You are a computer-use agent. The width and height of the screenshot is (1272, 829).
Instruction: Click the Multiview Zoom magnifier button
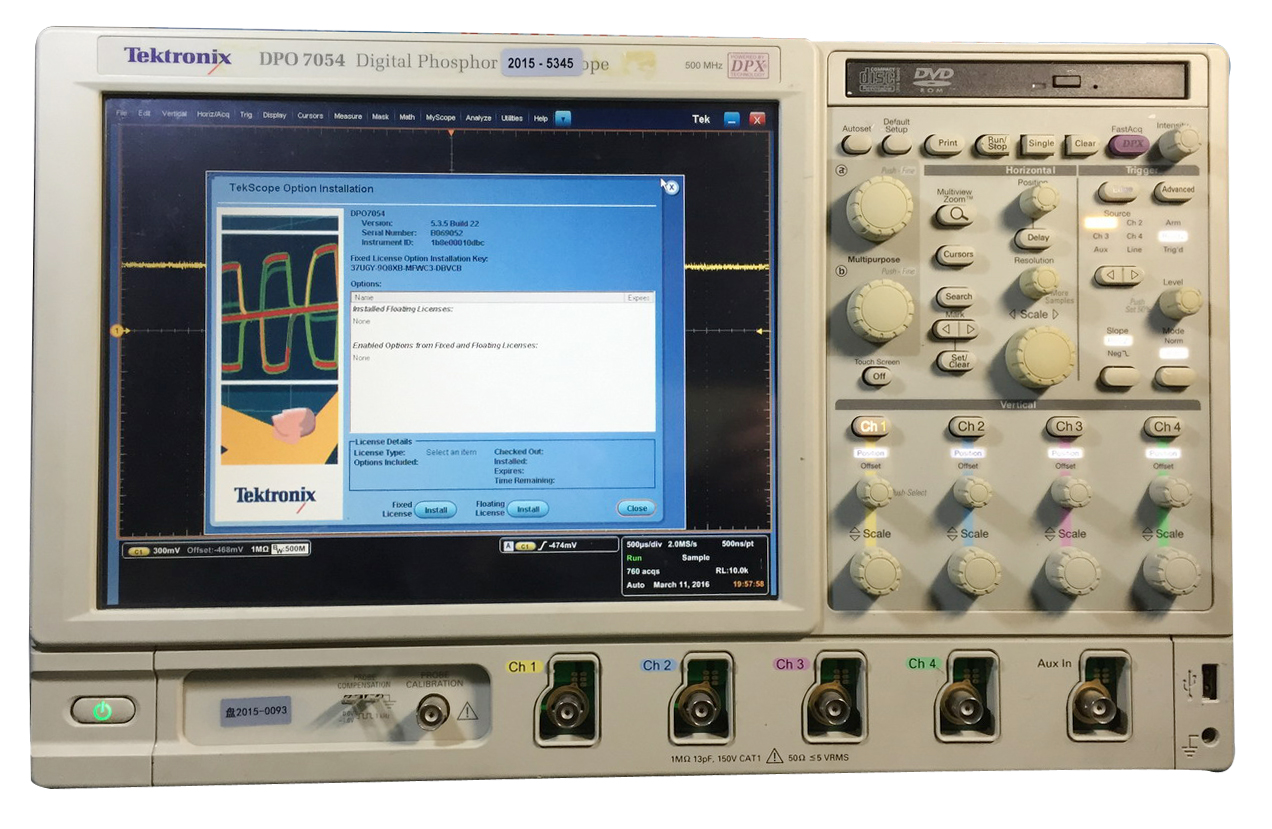click(x=956, y=213)
